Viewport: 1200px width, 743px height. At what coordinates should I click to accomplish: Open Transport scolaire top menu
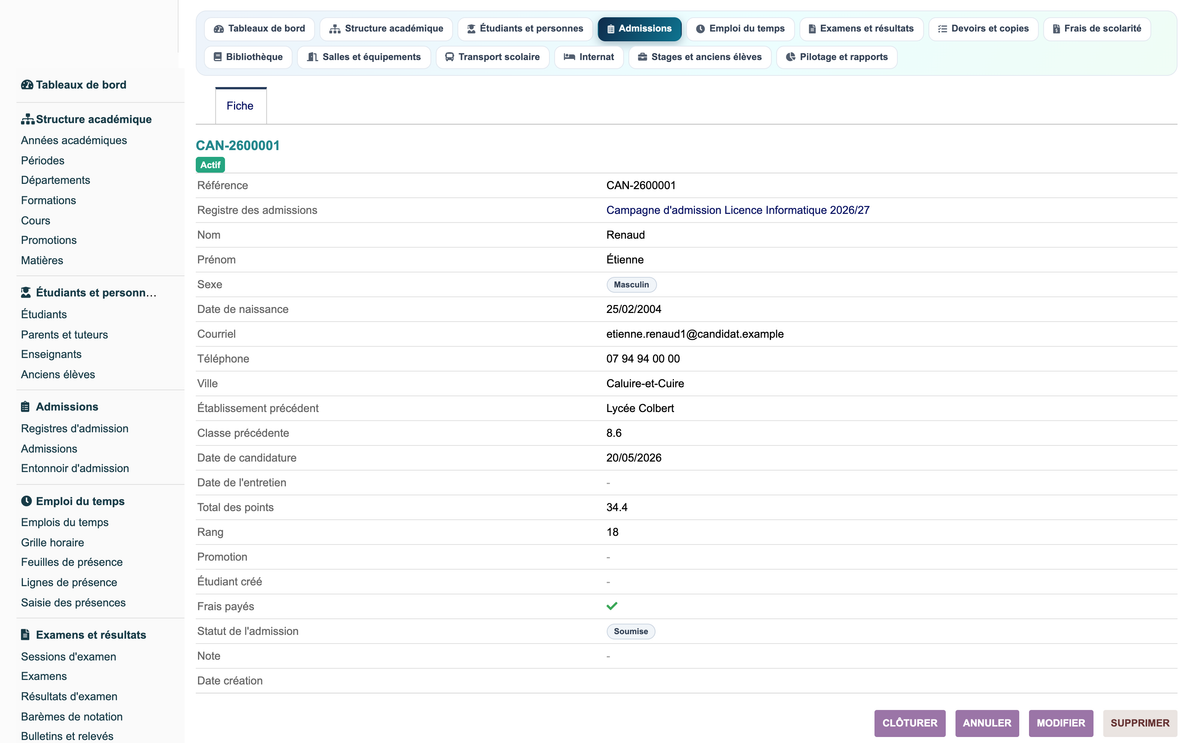pos(492,57)
